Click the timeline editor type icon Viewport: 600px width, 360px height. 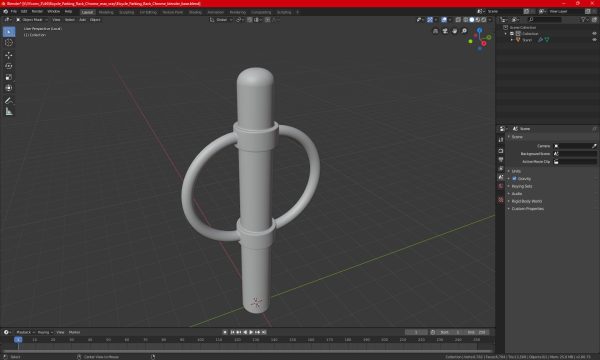click(x=7, y=332)
